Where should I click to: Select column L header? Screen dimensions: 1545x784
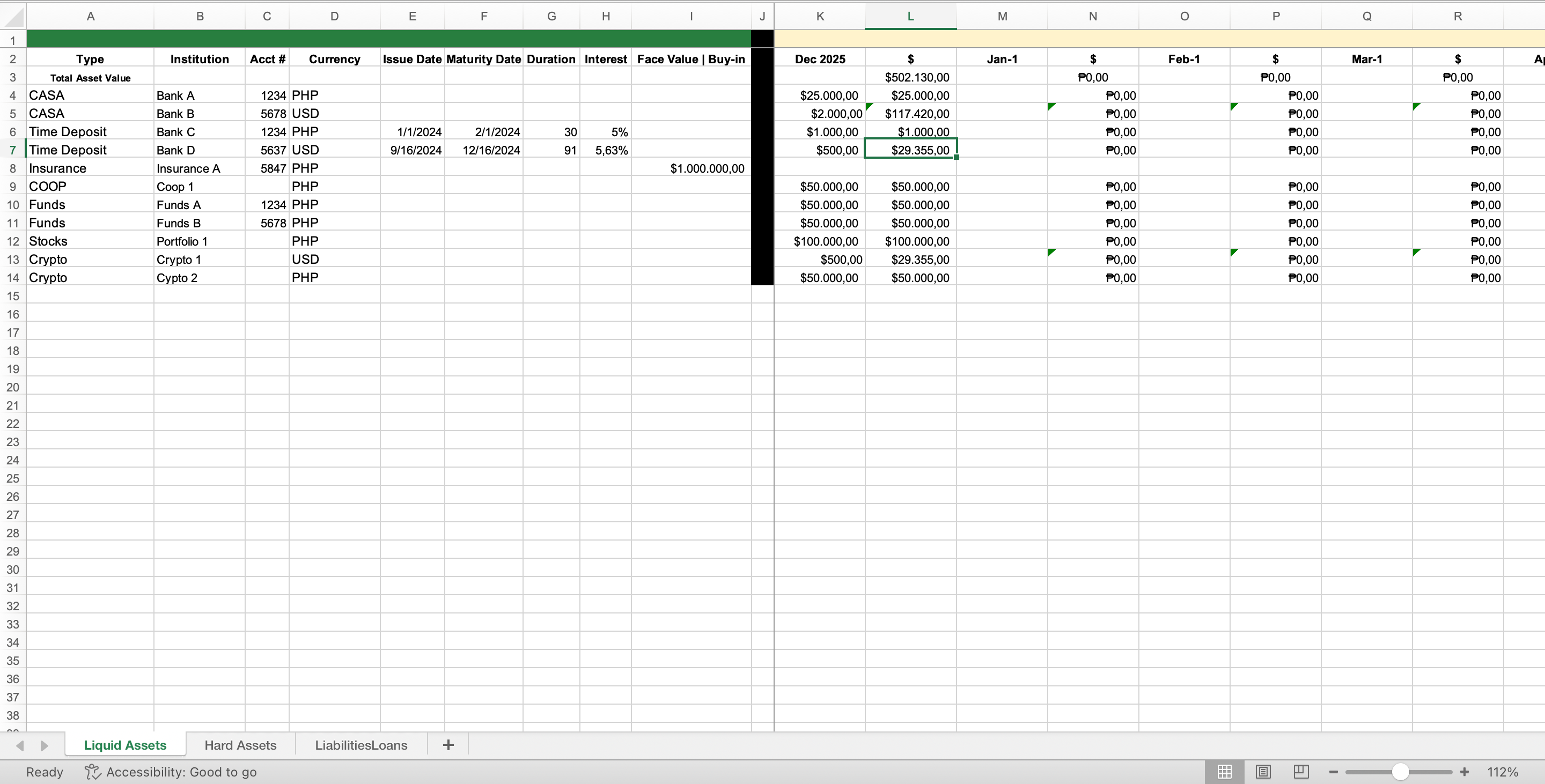tap(910, 16)
